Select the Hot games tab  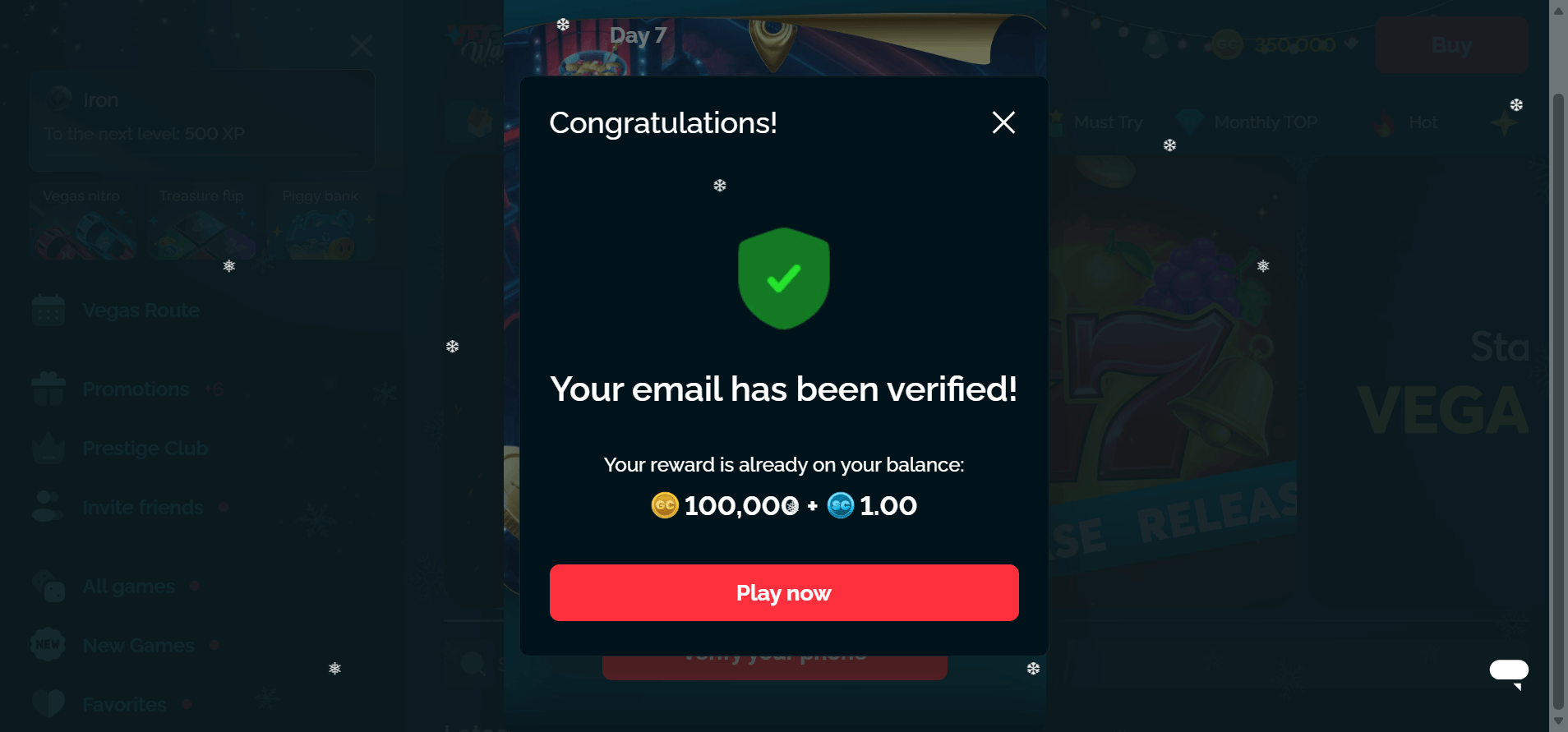point(1423,122)
